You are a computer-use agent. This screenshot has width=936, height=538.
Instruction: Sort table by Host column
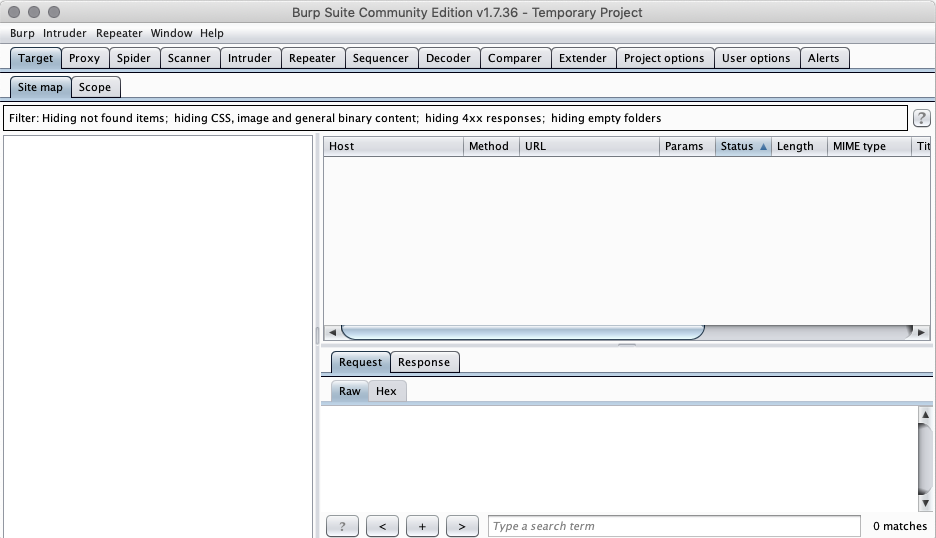[393, 146]
